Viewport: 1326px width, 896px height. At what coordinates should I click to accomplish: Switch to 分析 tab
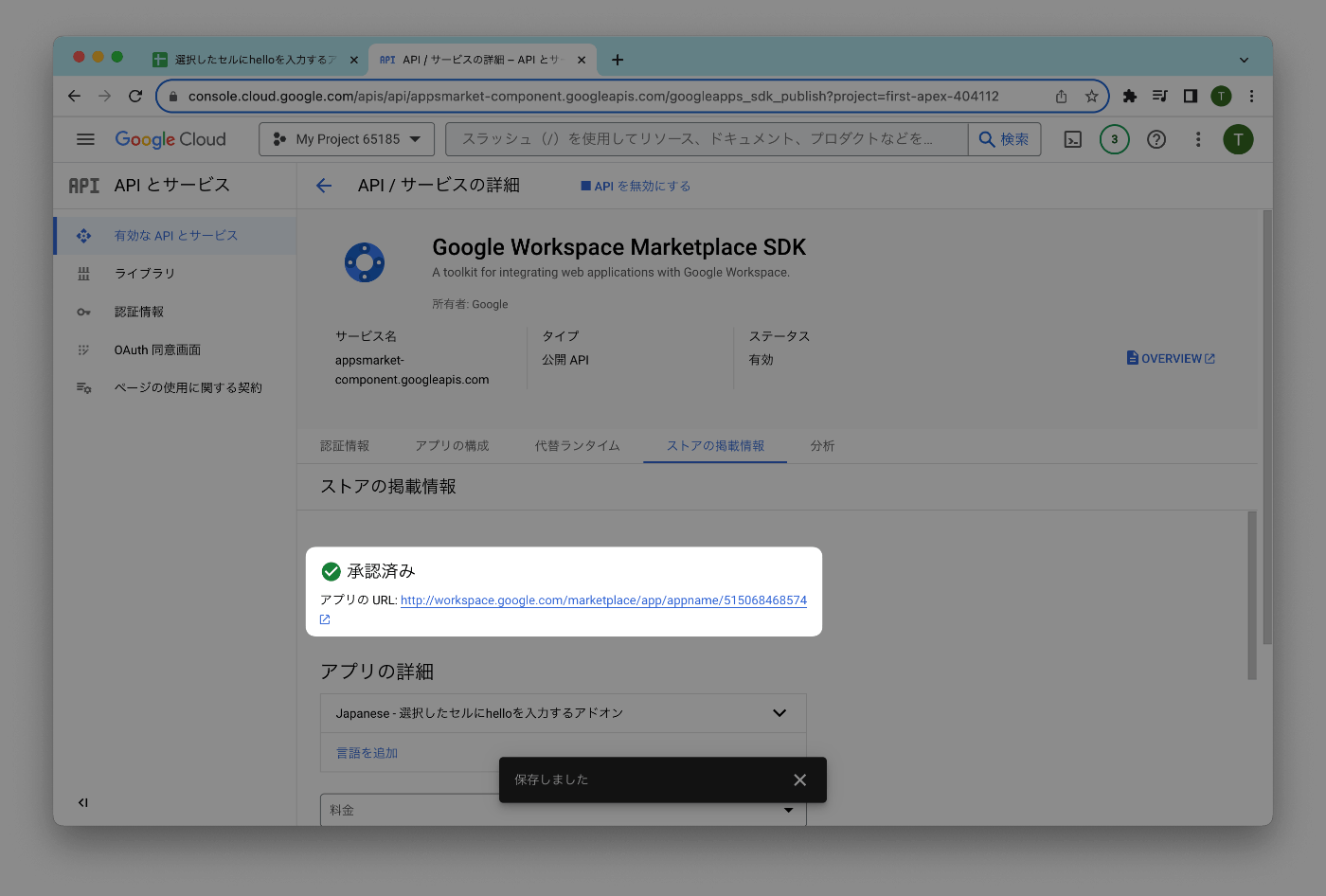click(x=822, y=446)
